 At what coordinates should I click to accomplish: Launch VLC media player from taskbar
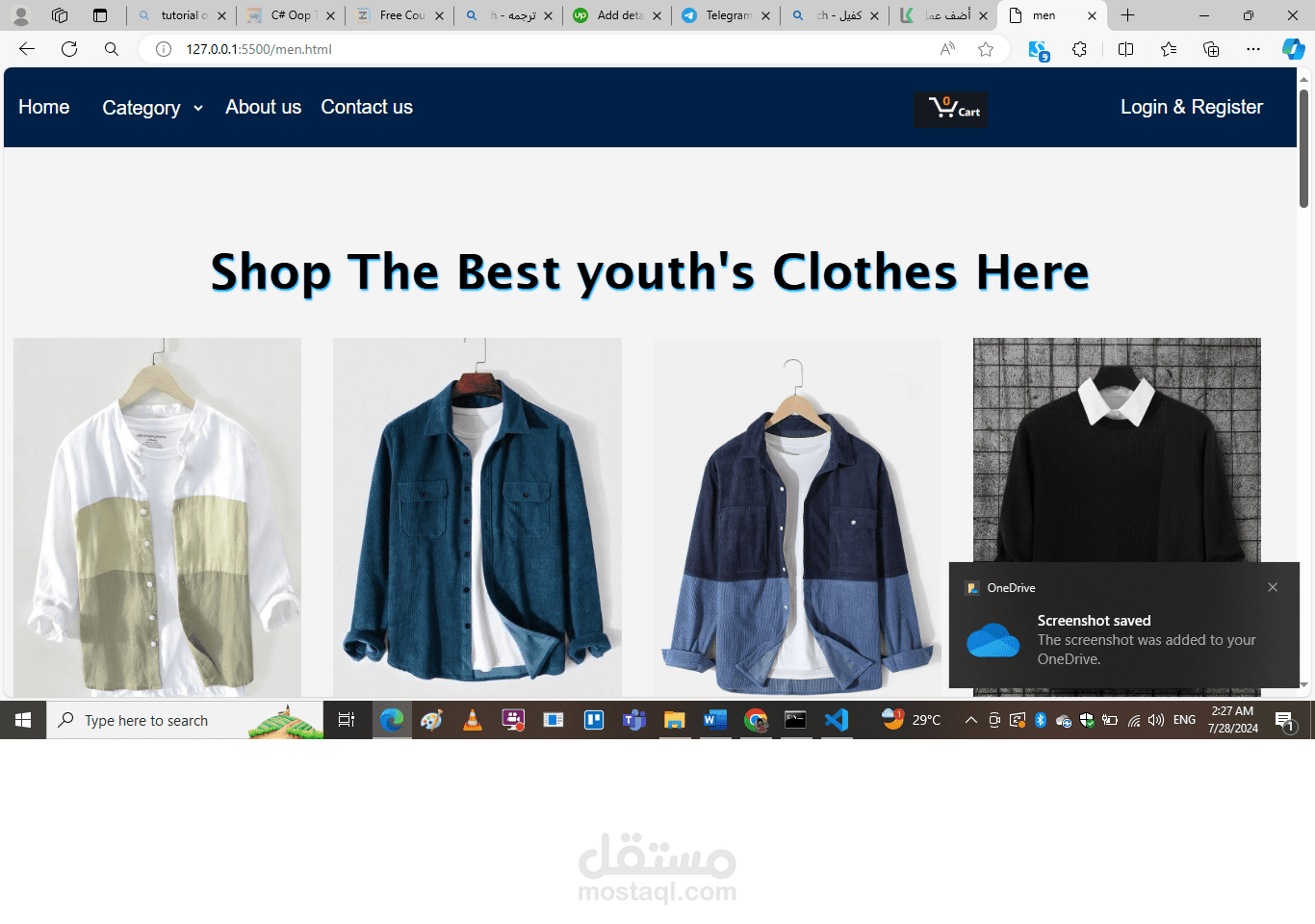[x=473, y=720]
